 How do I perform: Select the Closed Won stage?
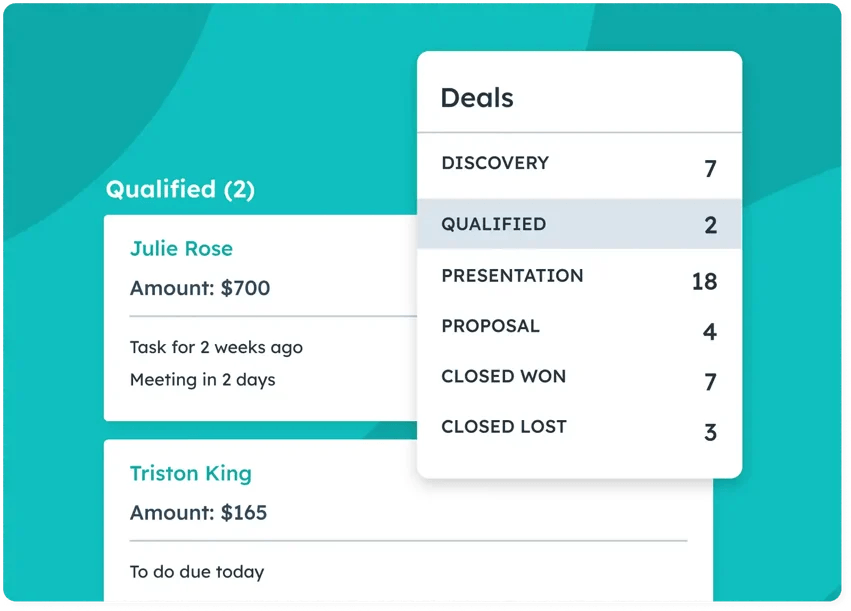pos(579,377)
